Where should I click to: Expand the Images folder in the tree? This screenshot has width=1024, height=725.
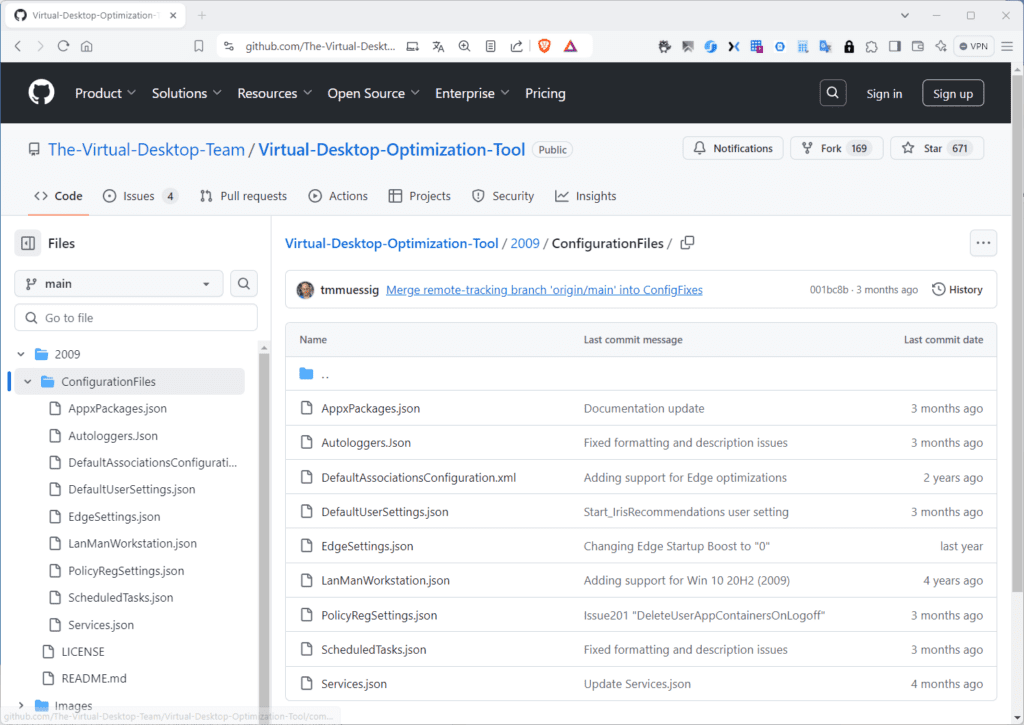(21, 705)
